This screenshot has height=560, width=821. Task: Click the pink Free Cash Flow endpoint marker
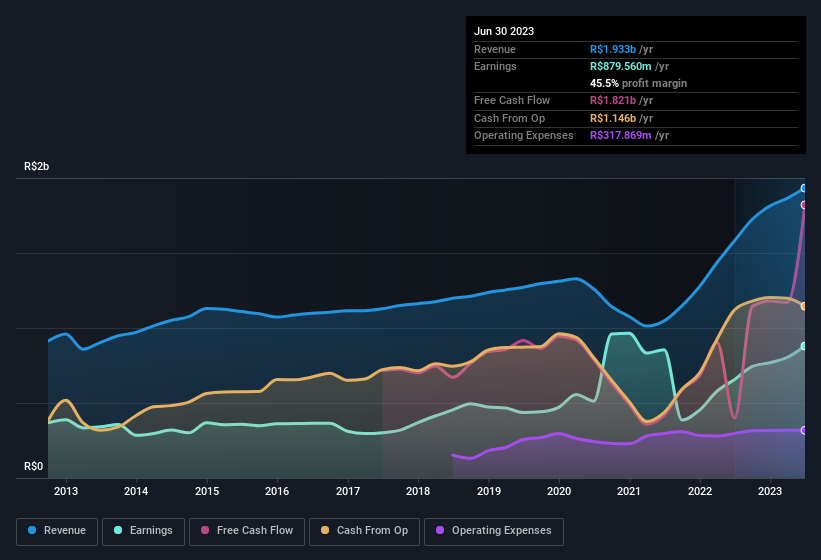[x=804, y=205]
